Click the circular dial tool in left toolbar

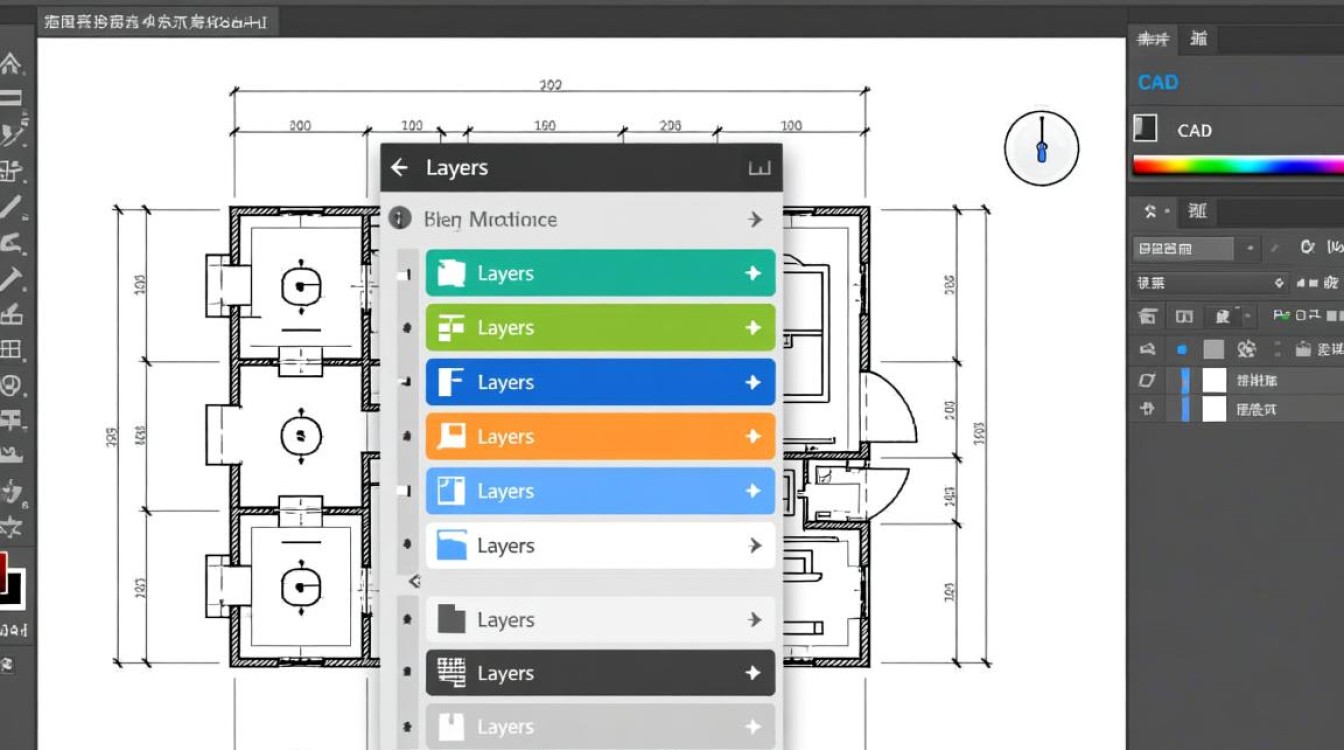pos(11,385)
